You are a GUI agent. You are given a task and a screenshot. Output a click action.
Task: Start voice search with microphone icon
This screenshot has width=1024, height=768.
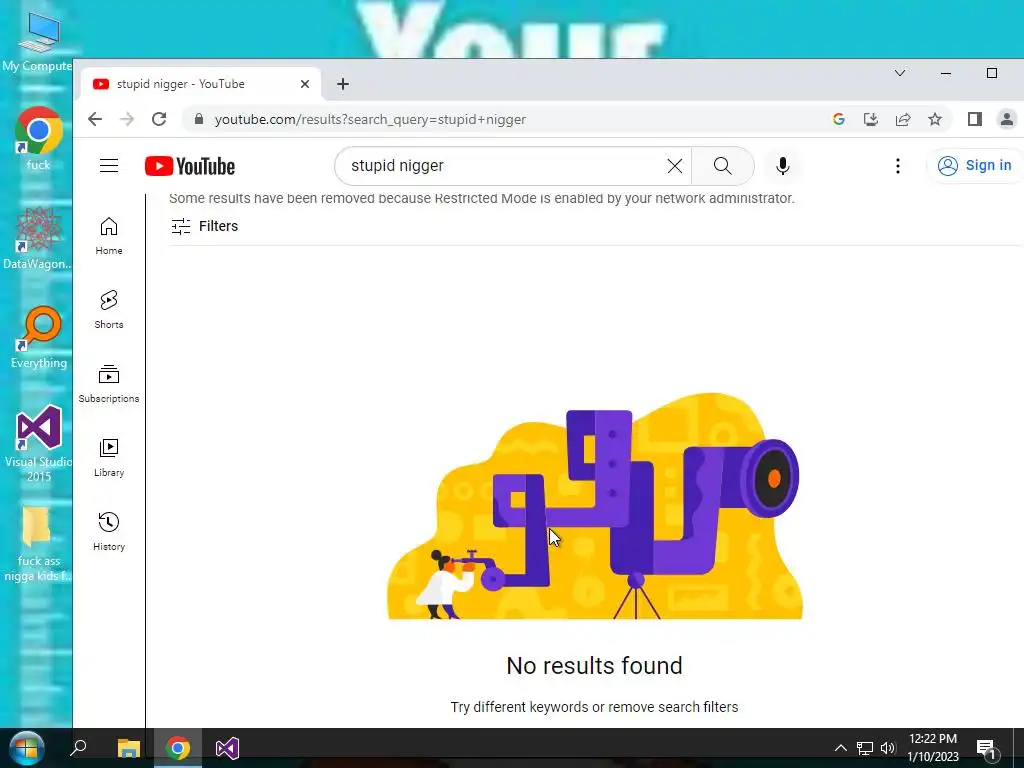(782, 166)
